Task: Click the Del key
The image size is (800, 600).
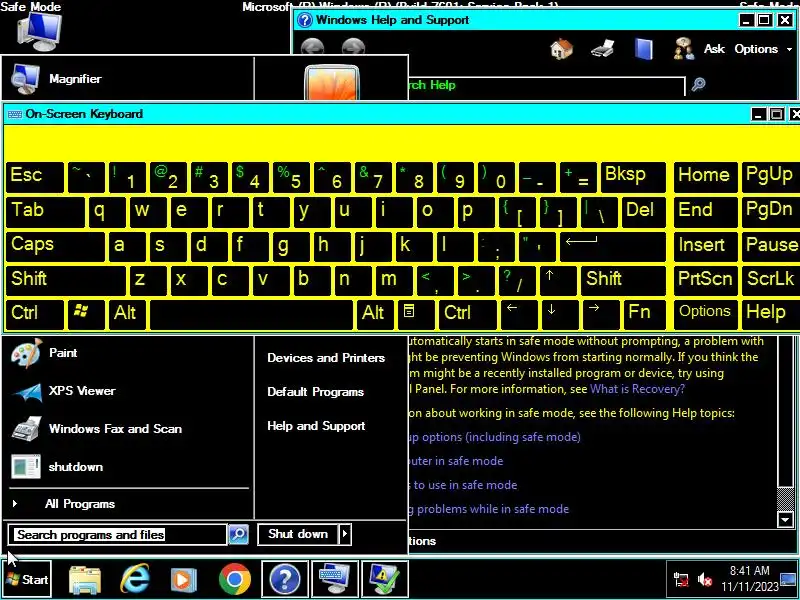Action: click(x=643, y=212)
